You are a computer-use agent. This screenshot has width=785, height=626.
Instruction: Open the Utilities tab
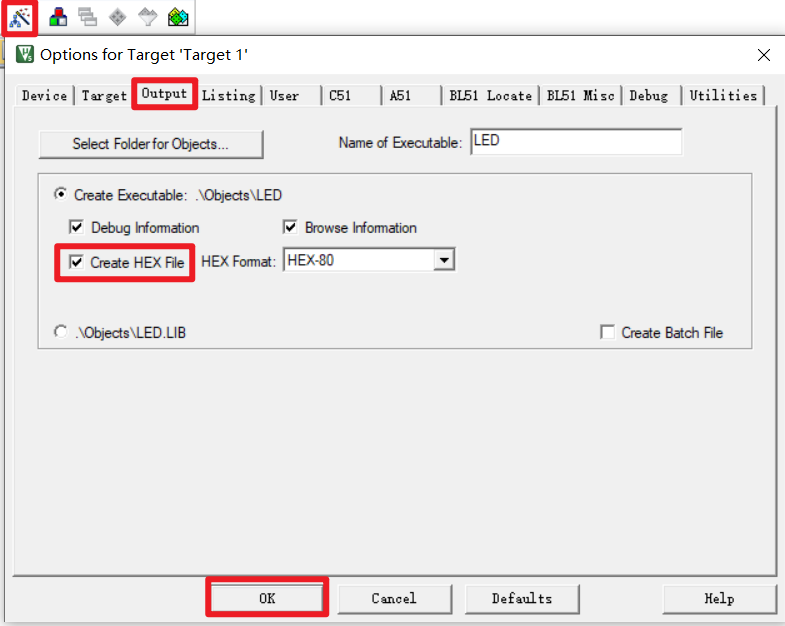coord(723,96)
